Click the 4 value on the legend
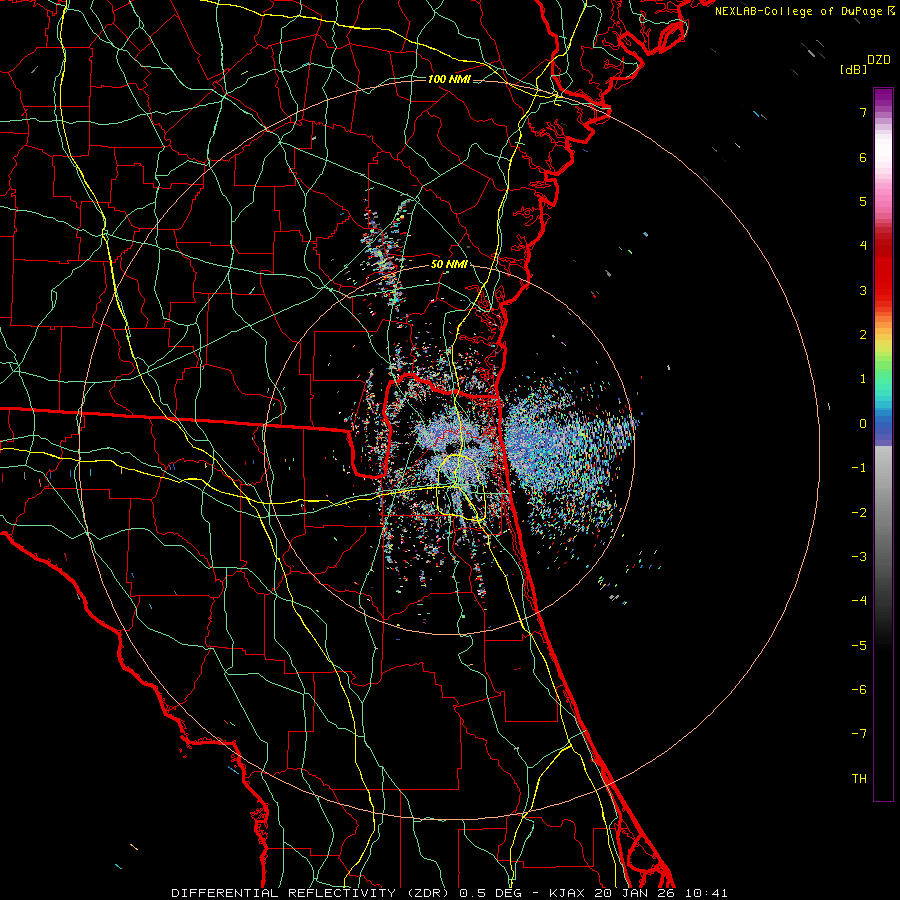 (863, 246)
